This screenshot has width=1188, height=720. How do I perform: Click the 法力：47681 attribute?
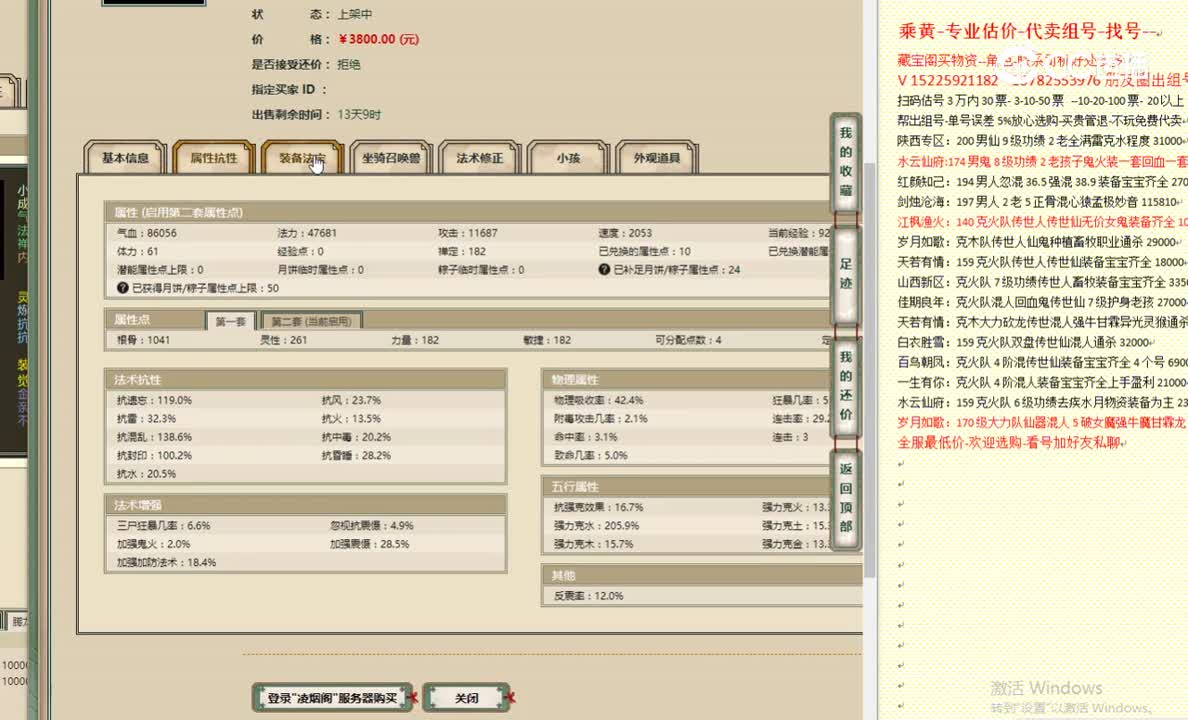click(x=307, y=233)
